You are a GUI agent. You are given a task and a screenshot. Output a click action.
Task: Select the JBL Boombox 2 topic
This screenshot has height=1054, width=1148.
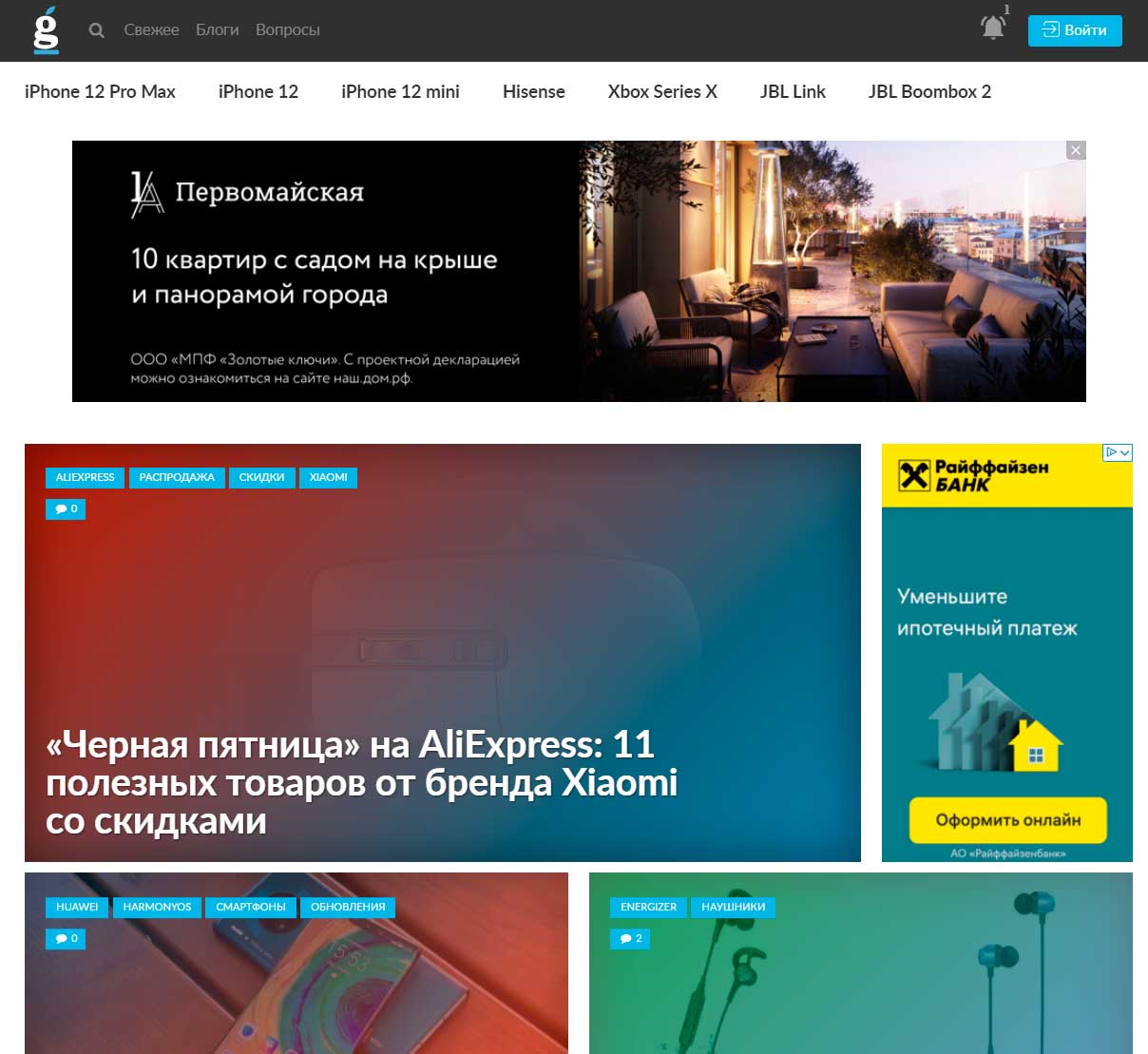click(929, 92)
